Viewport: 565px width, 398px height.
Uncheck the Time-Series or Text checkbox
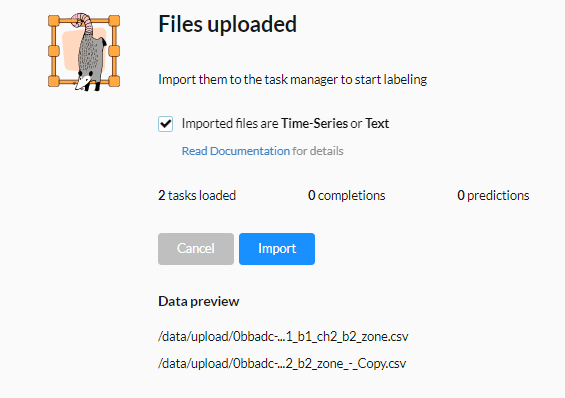[165, 124]
